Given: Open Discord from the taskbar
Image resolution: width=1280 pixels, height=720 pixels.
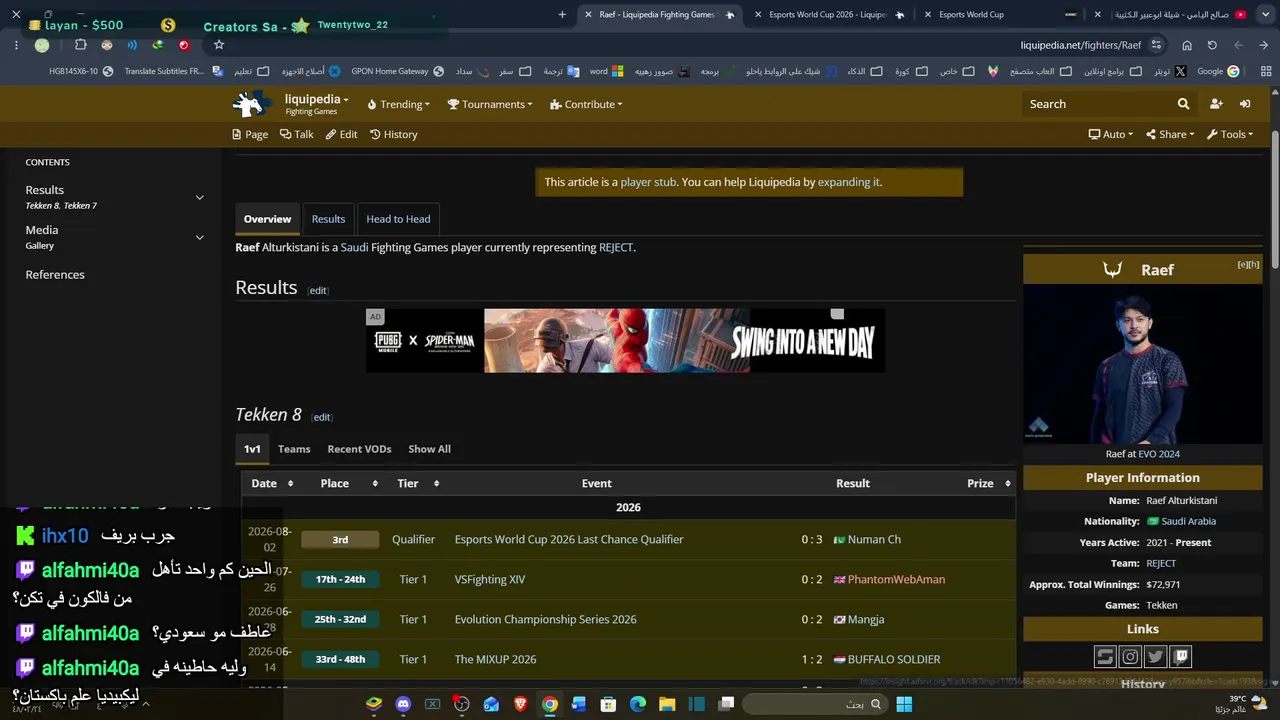Looking at the screenshot, I should click(403, 704).
